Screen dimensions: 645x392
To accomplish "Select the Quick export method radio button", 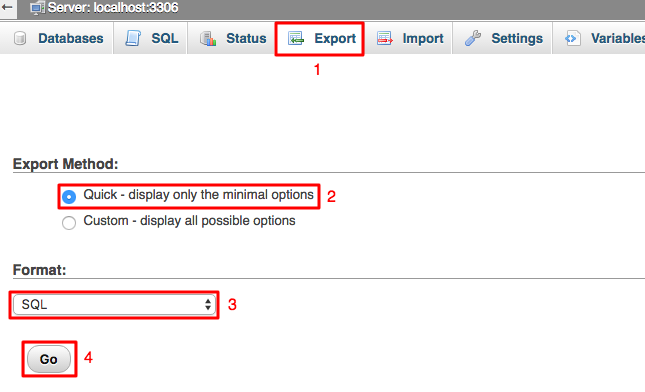I will tap(69, 197).
